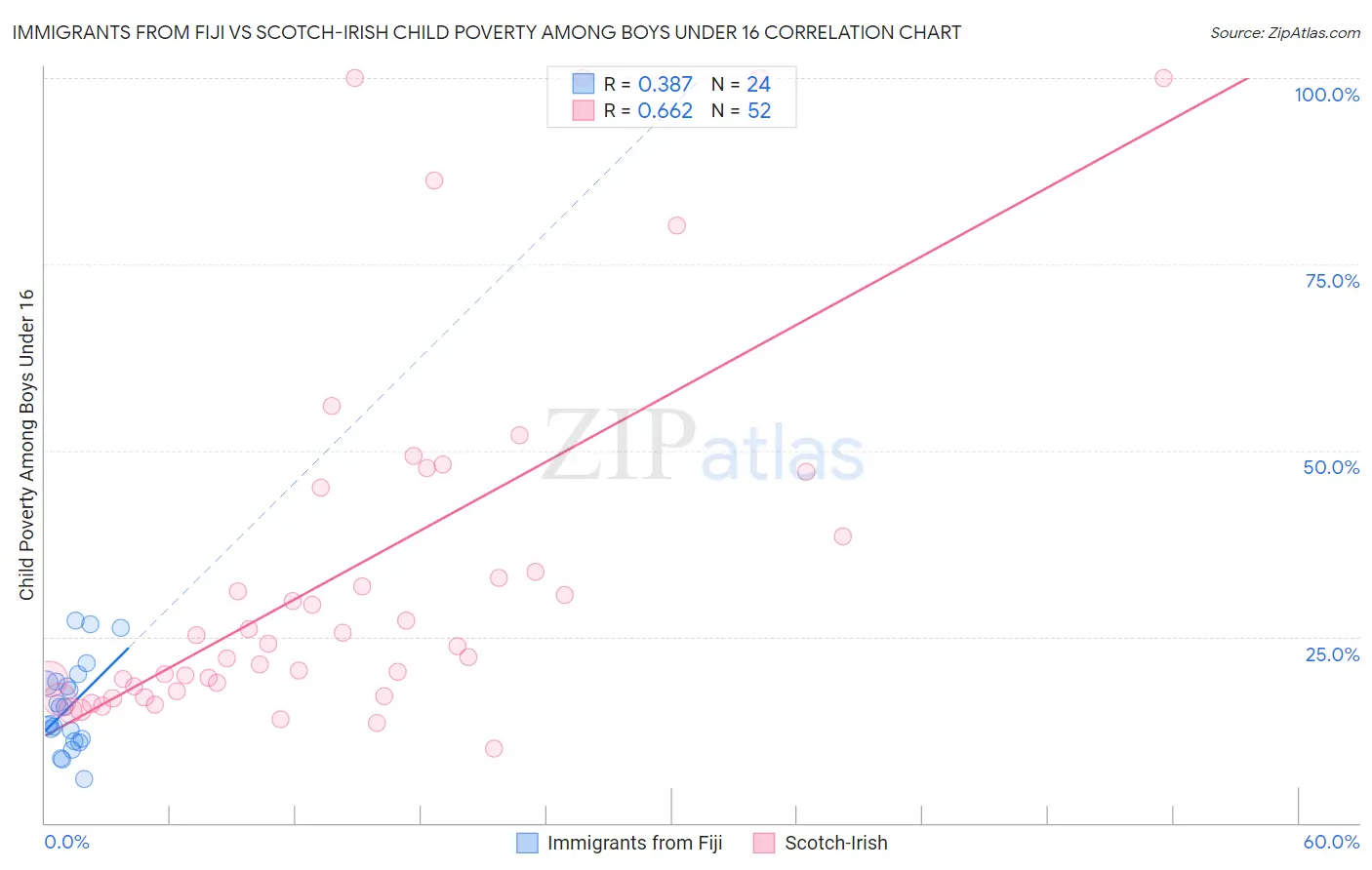Click the pink point near 80% poverty
The width and height of the screenshot is (1372, 870).
pyautogui.click(x=676, y=225)
